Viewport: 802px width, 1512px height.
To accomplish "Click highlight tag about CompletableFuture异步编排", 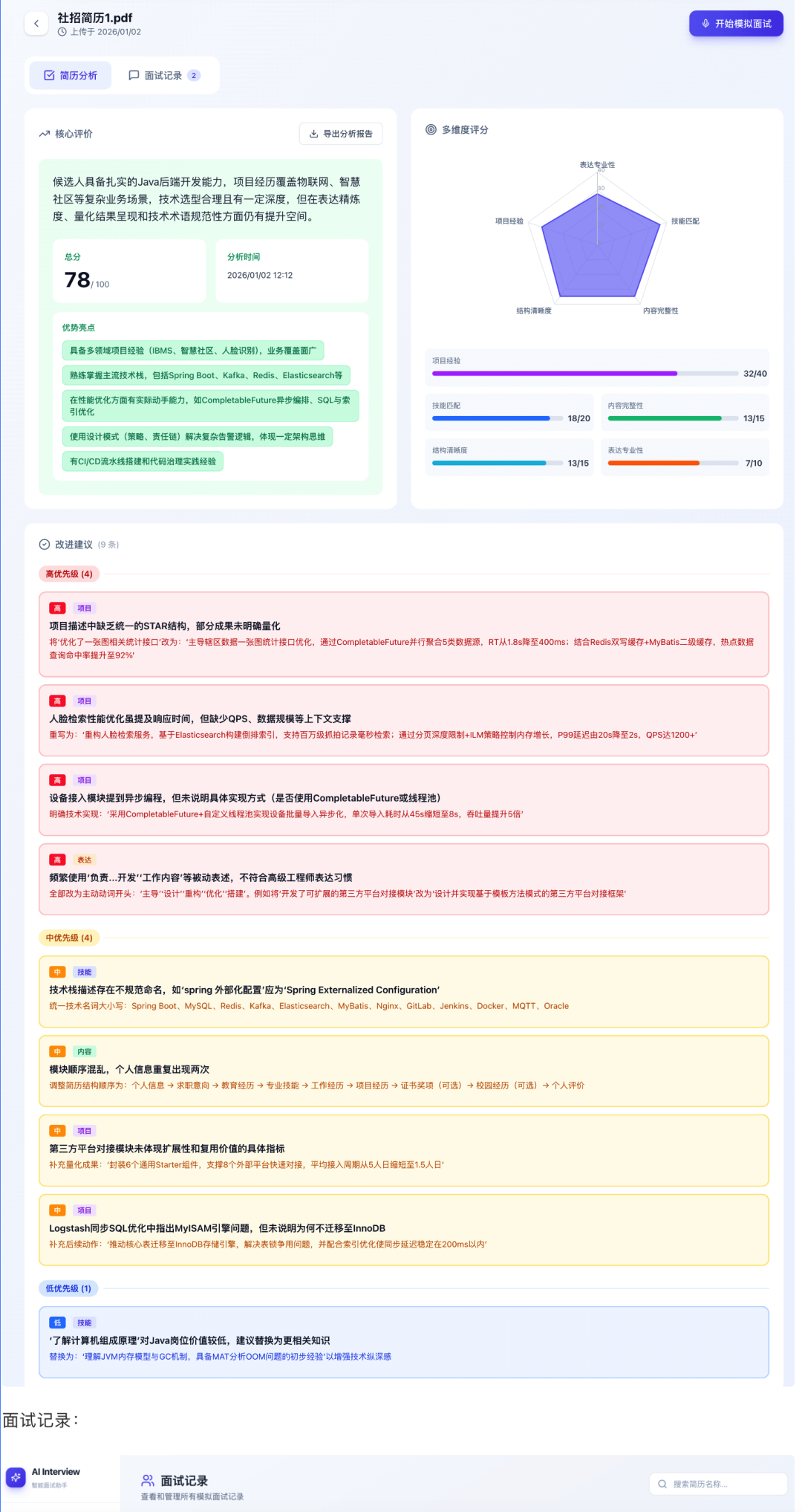I will (x=210, y=406).
